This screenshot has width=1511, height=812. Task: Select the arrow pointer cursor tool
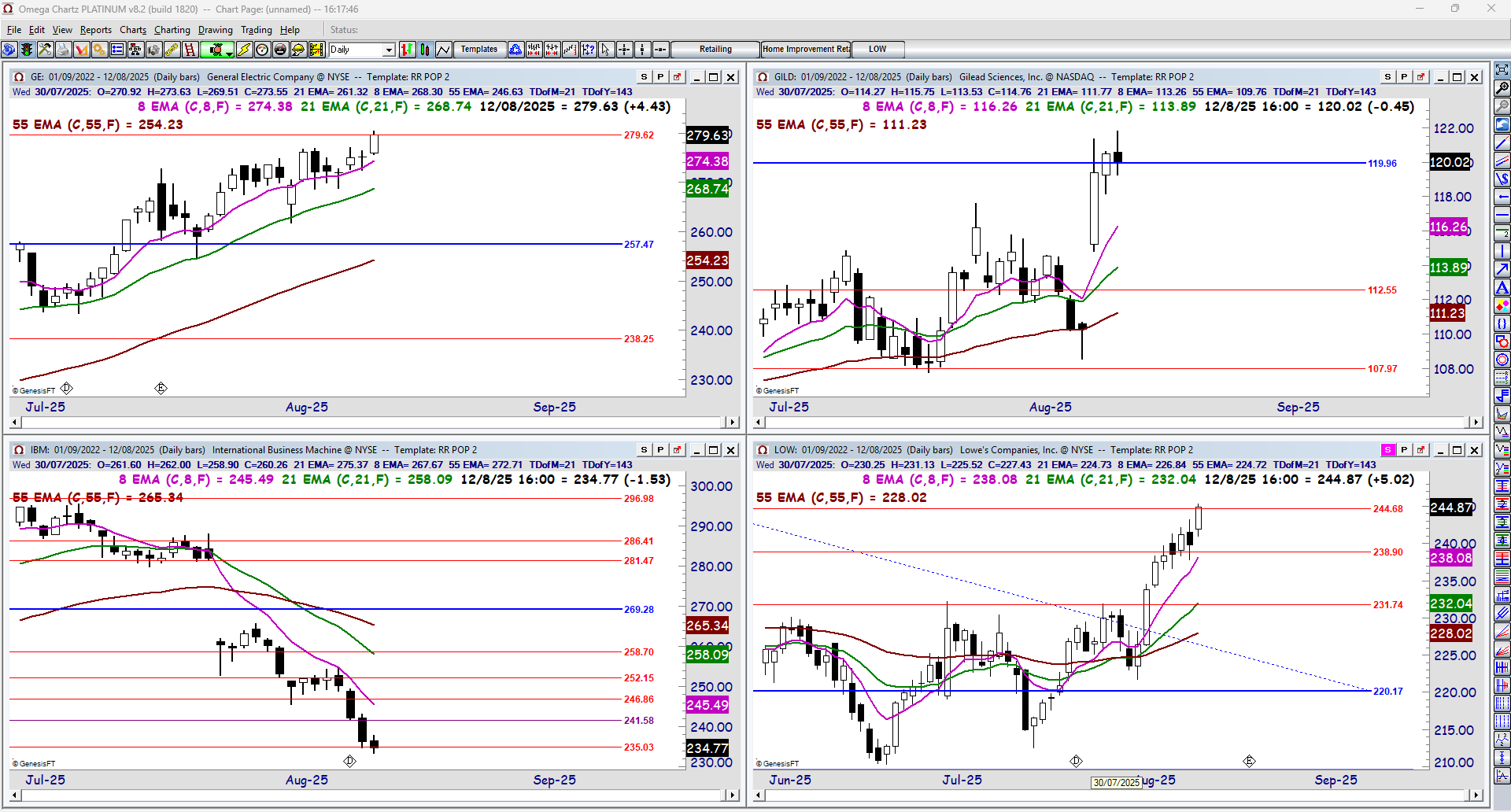coord(605,50)
